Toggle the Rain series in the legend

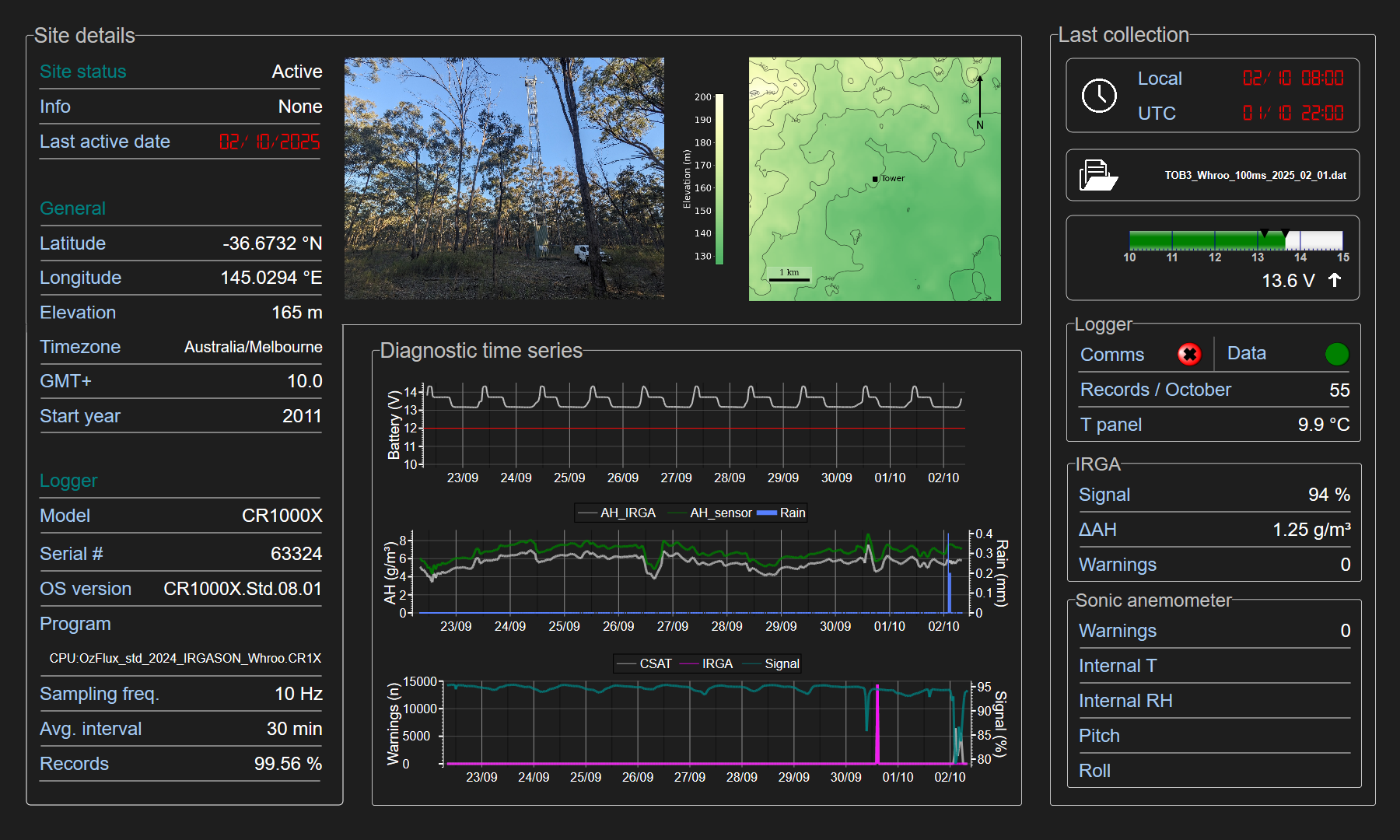point(782,513)
